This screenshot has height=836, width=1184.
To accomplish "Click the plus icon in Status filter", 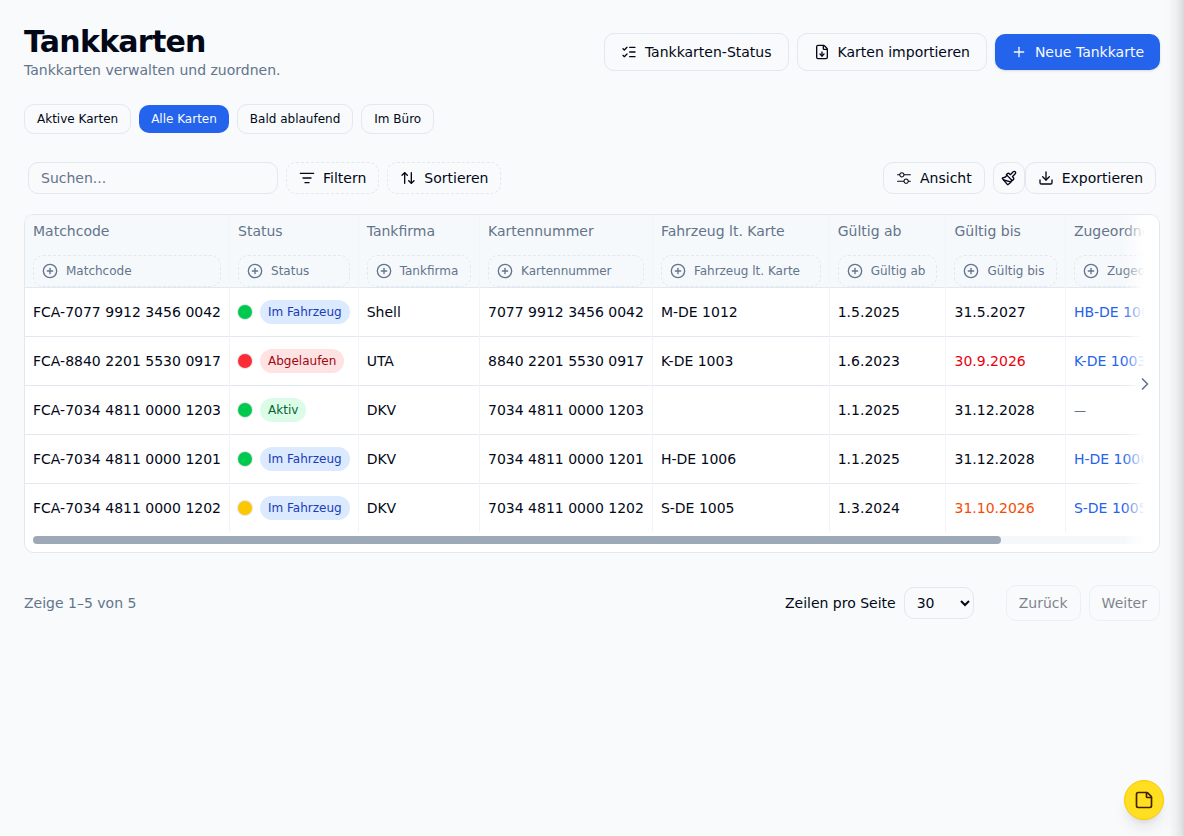I will [255, 271].
